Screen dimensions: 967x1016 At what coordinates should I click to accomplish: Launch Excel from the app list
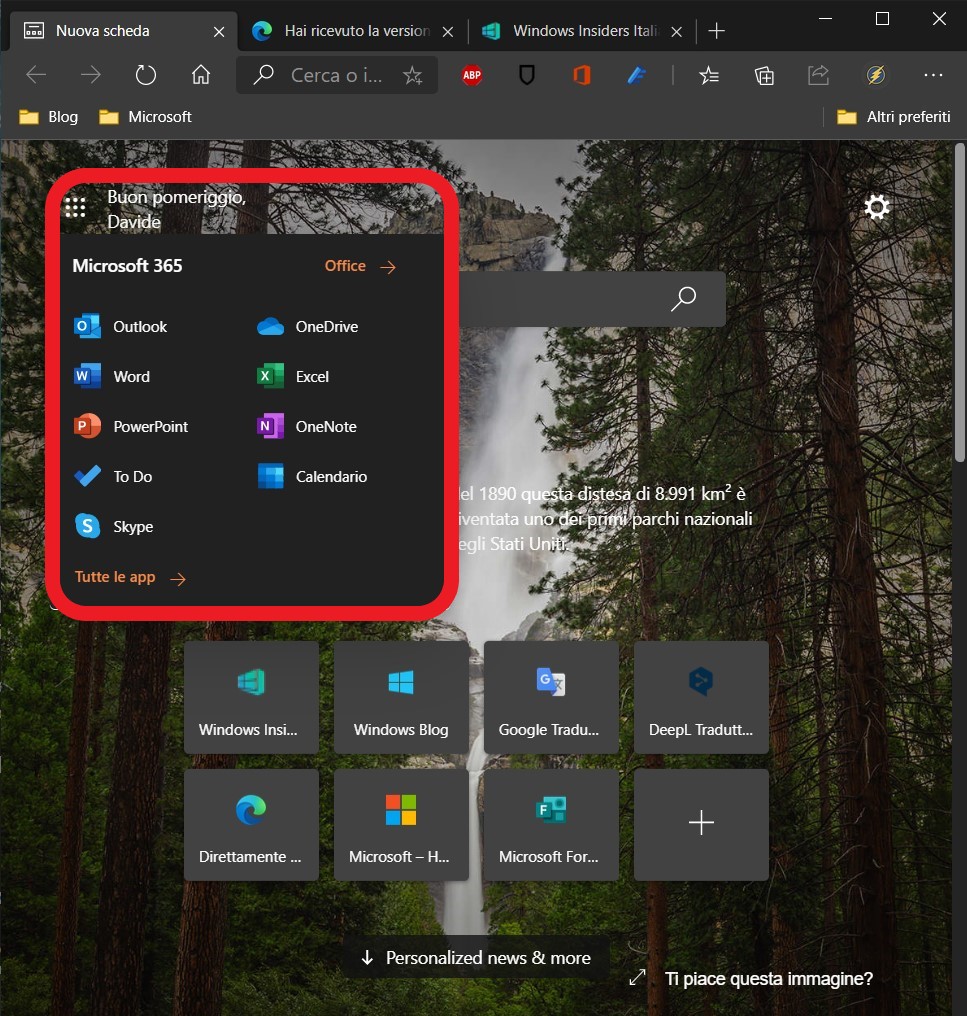point(293,376)
